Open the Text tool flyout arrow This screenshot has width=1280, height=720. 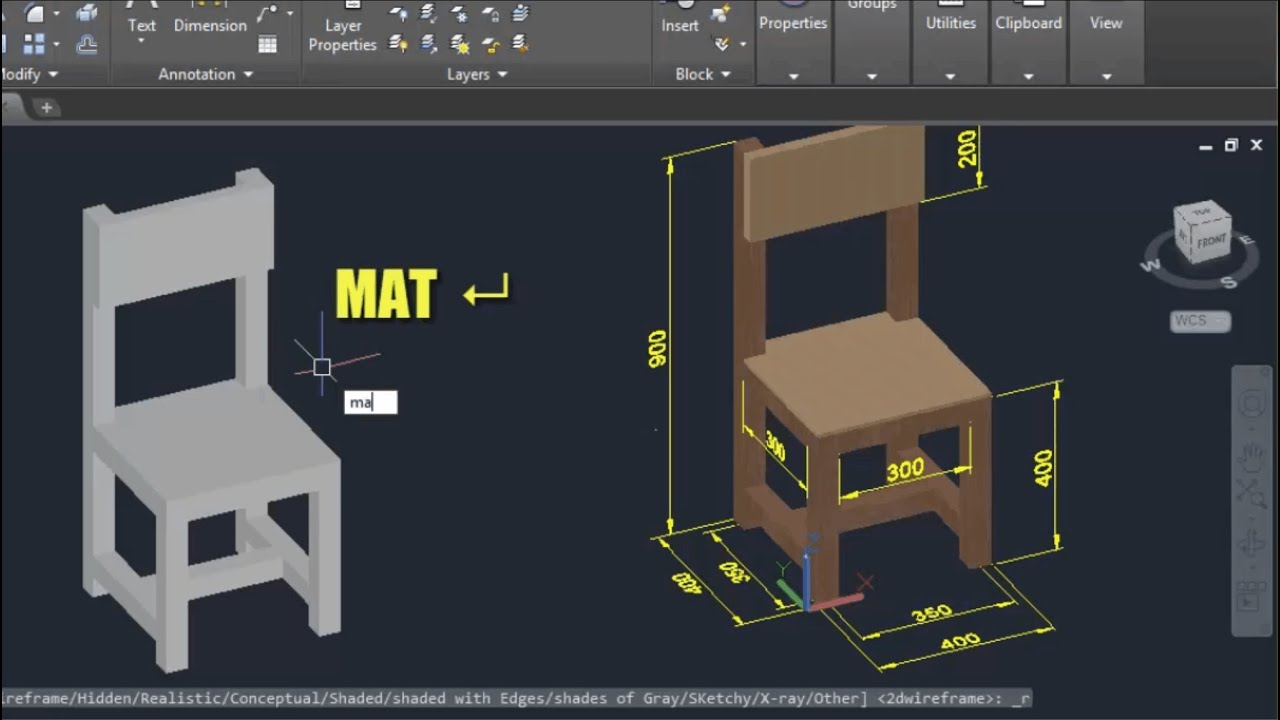click(x=141, y=42)
